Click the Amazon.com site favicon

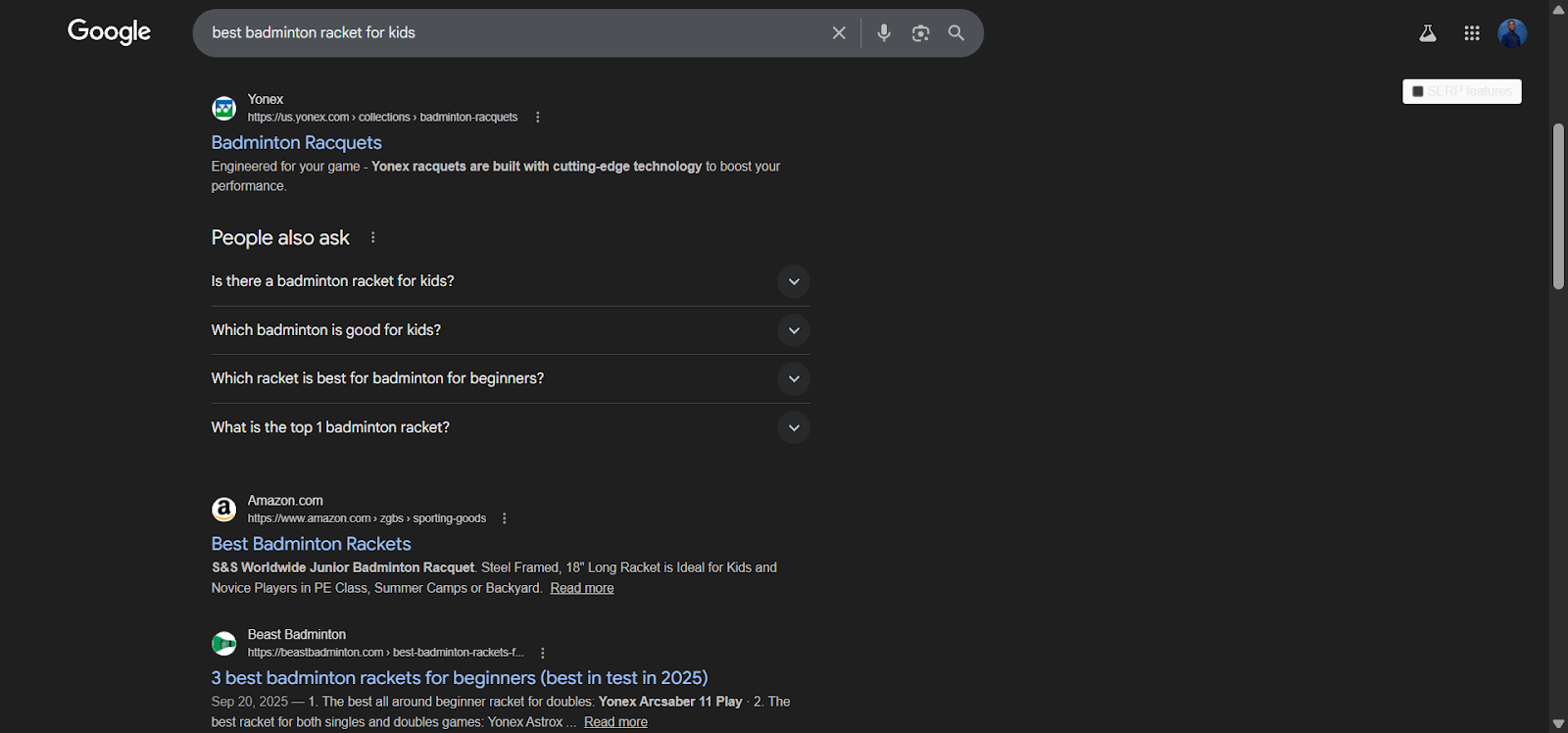click(x=224, y=510)
